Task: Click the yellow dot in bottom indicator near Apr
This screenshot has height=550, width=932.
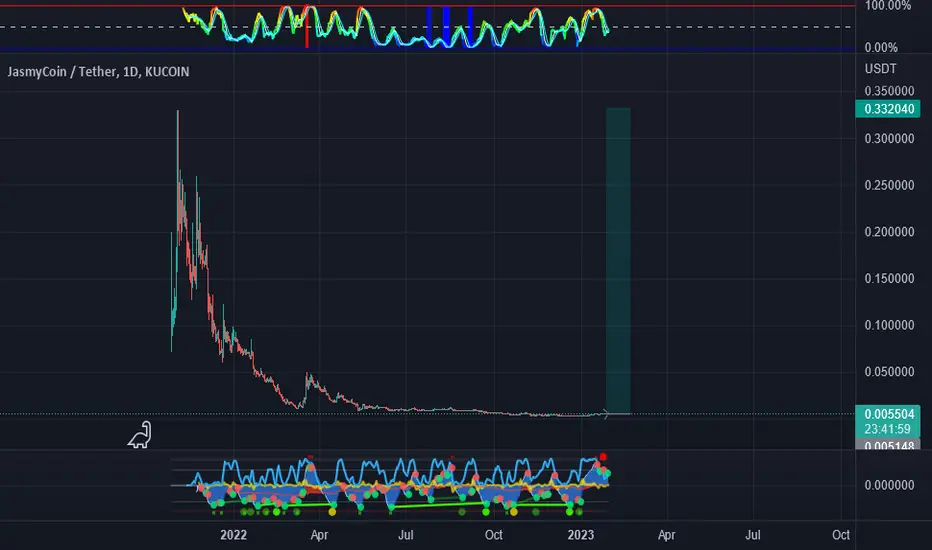Action: [332, 511]
